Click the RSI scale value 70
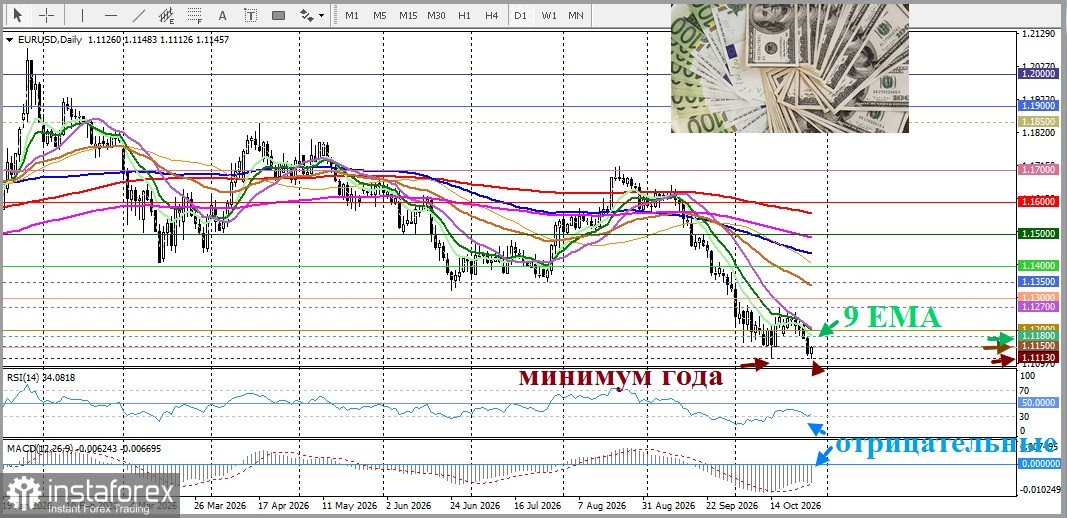 1023,391
